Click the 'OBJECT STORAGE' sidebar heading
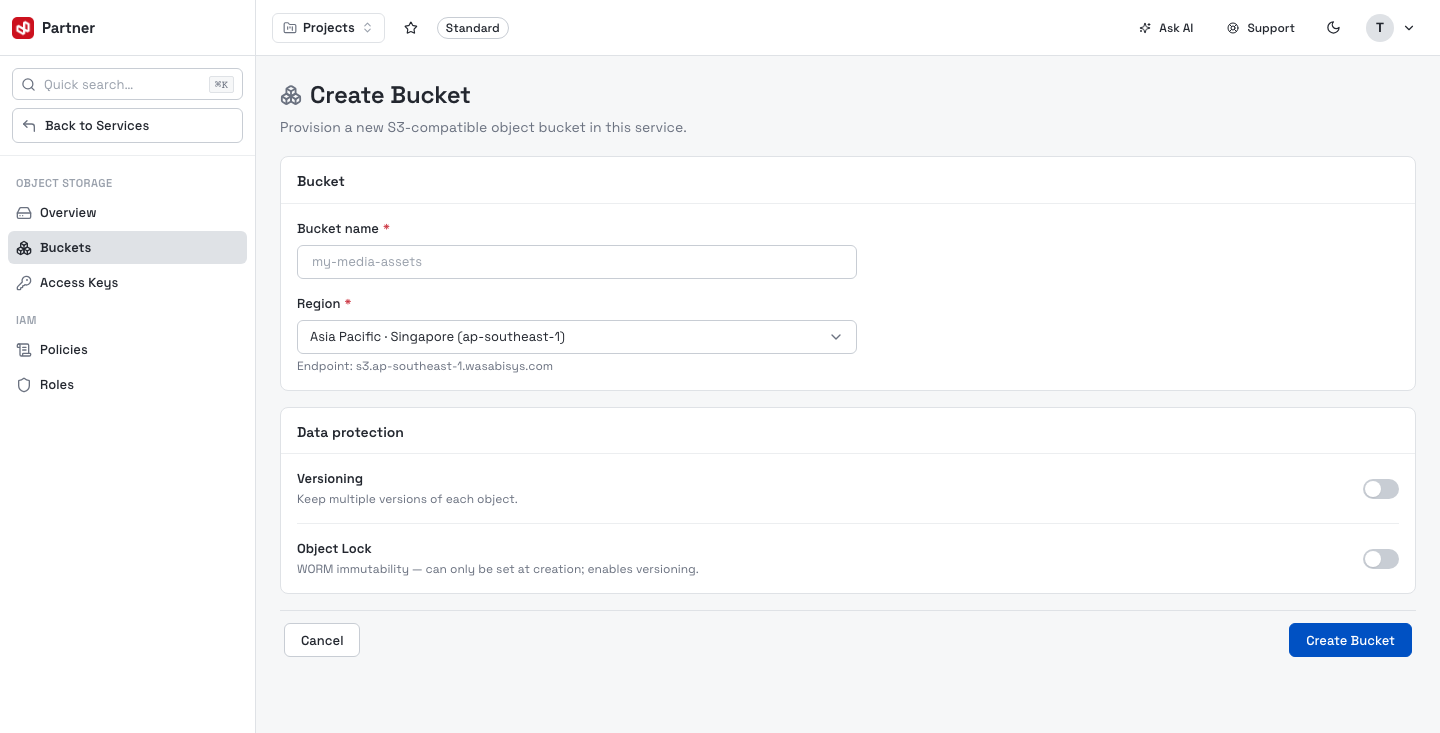This screenshot has width=1440, height=733. click(x=64, y=183)
